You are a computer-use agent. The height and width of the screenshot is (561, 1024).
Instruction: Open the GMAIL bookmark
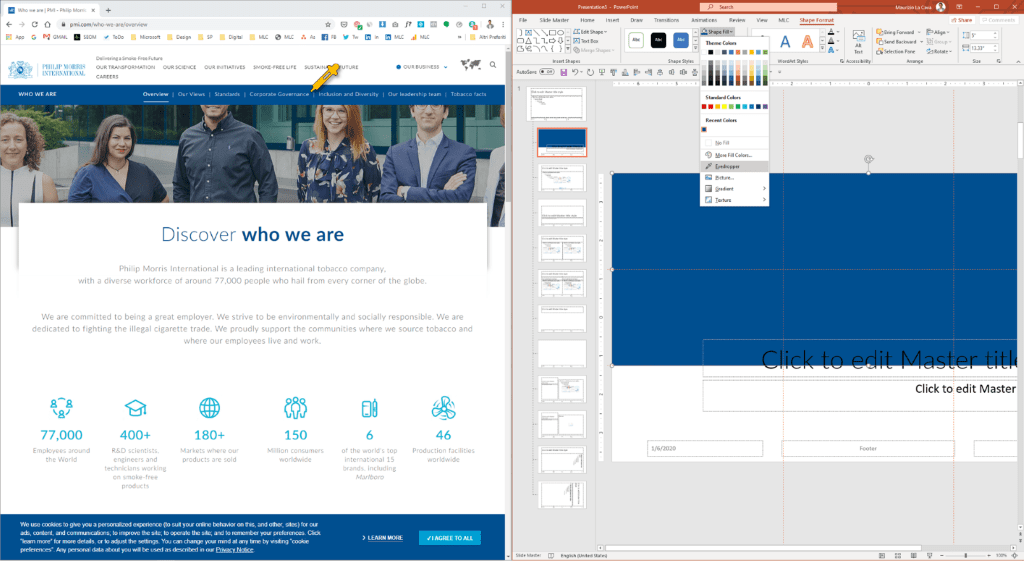(x=56, y=37)
